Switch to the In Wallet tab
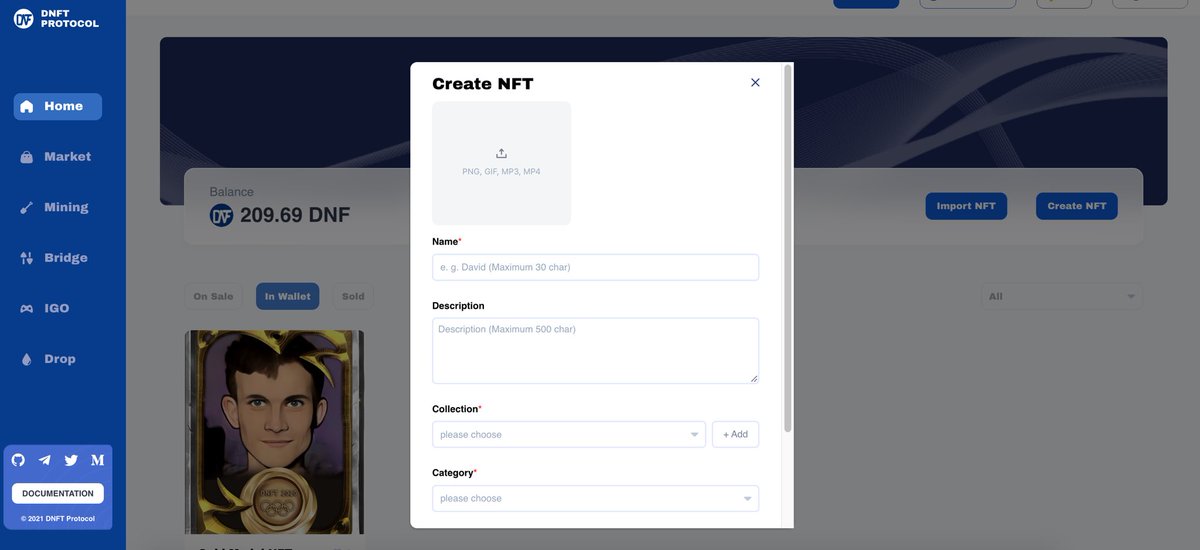Viewport: 1200px width, 550px height. coord(287,296)
